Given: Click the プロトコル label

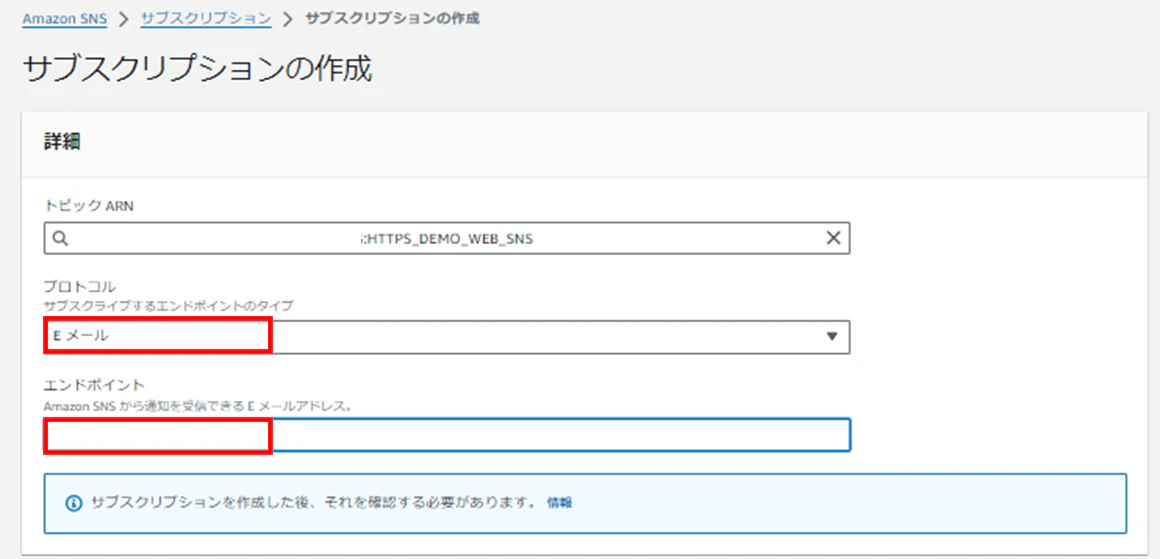Looking at the screenshot, I should pos(80,287).
